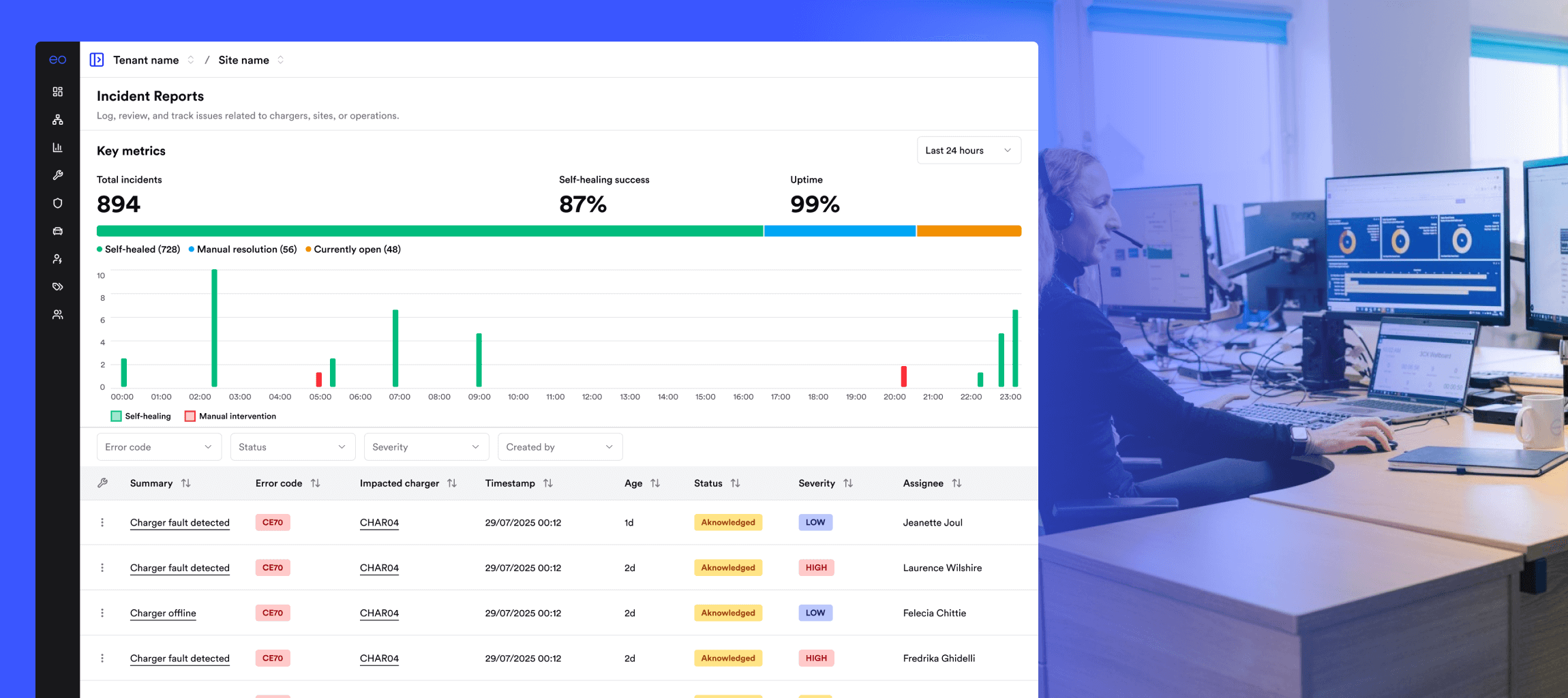1568x698 pixels.
Task: Open the bar chart analytics icon
Action: [58, 148]
